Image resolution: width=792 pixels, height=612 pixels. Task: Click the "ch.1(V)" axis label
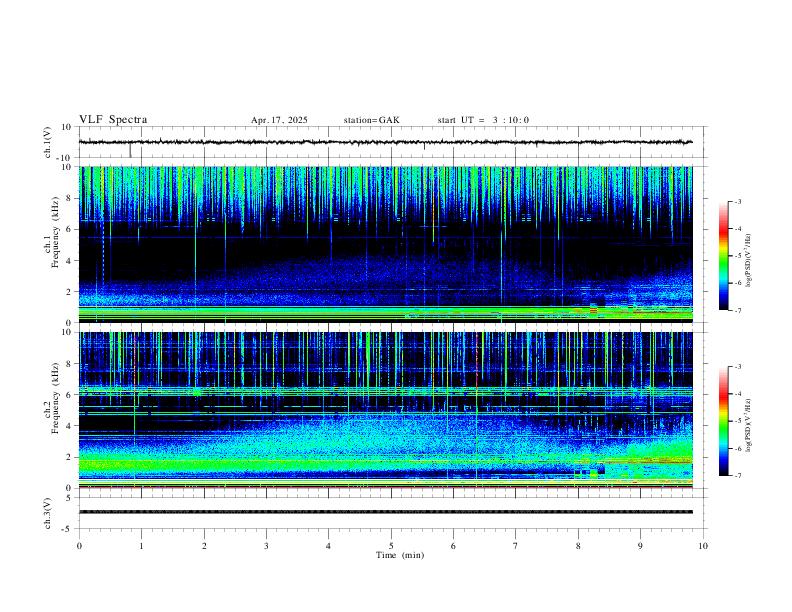[48, 142]
